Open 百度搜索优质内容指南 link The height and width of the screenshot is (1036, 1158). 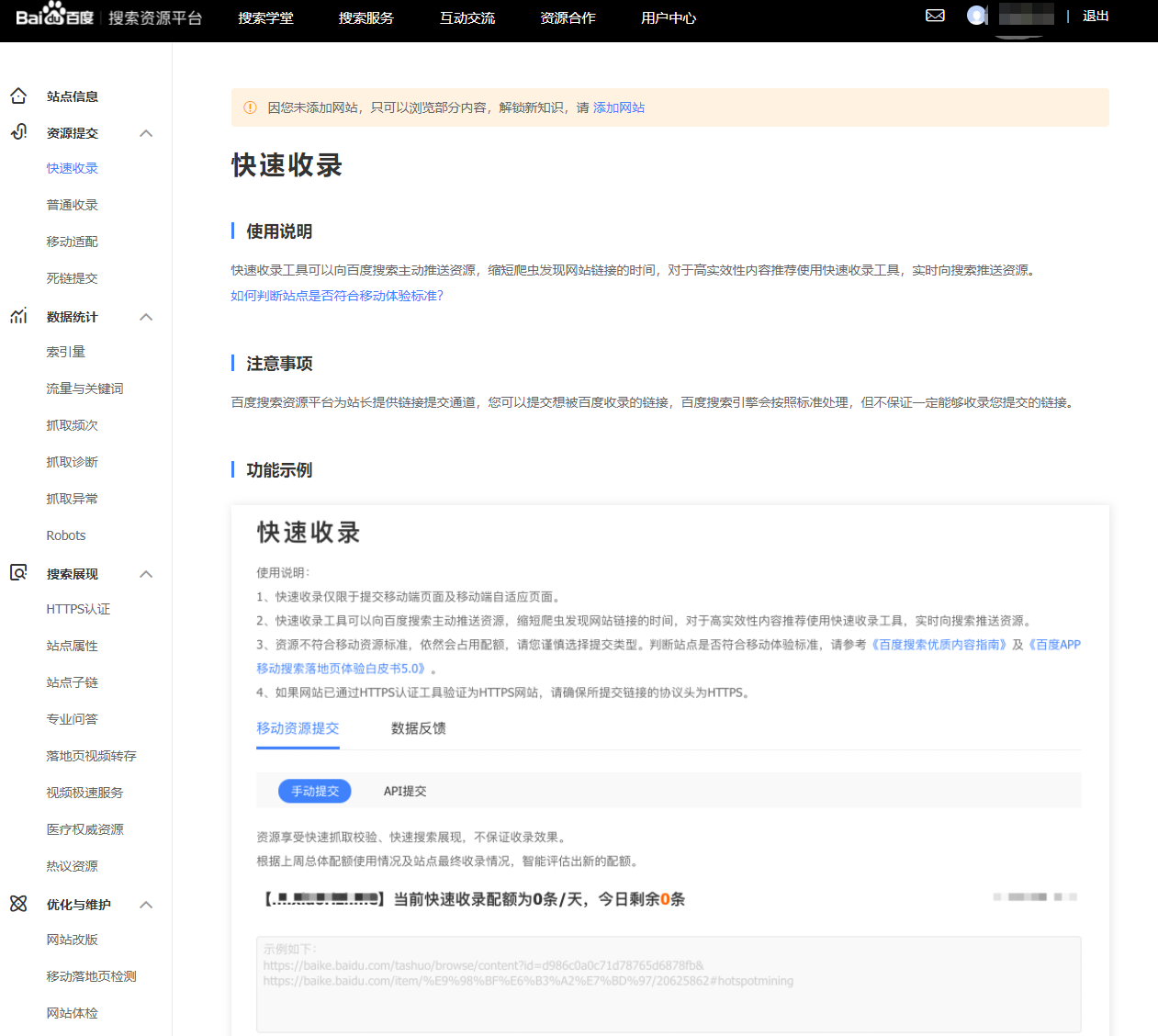click(938, 645)
